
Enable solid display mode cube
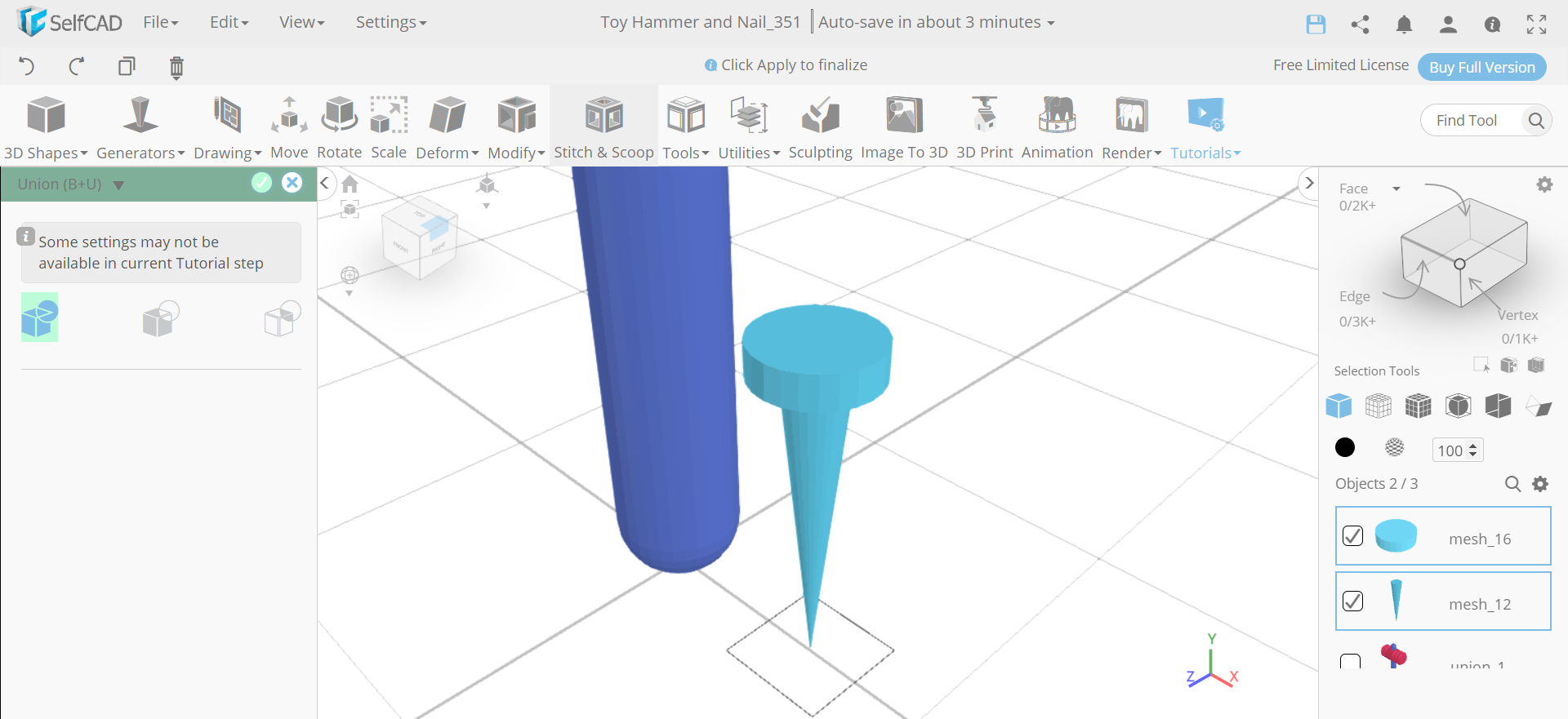pos(1339,406)
